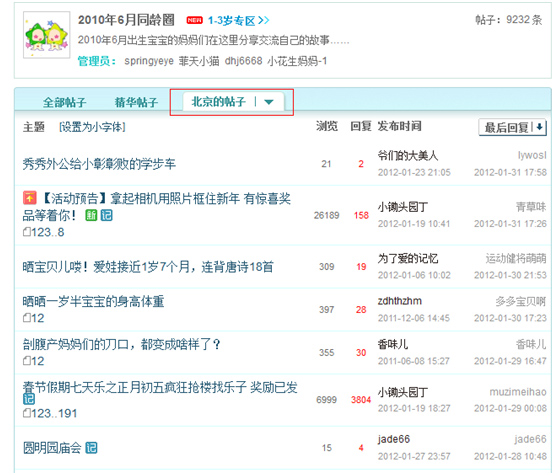Viewport: 558px width, 475px height.
Task: Click page icon under 剖腹产妈妈们 post
Action: (x=27, y=361)
